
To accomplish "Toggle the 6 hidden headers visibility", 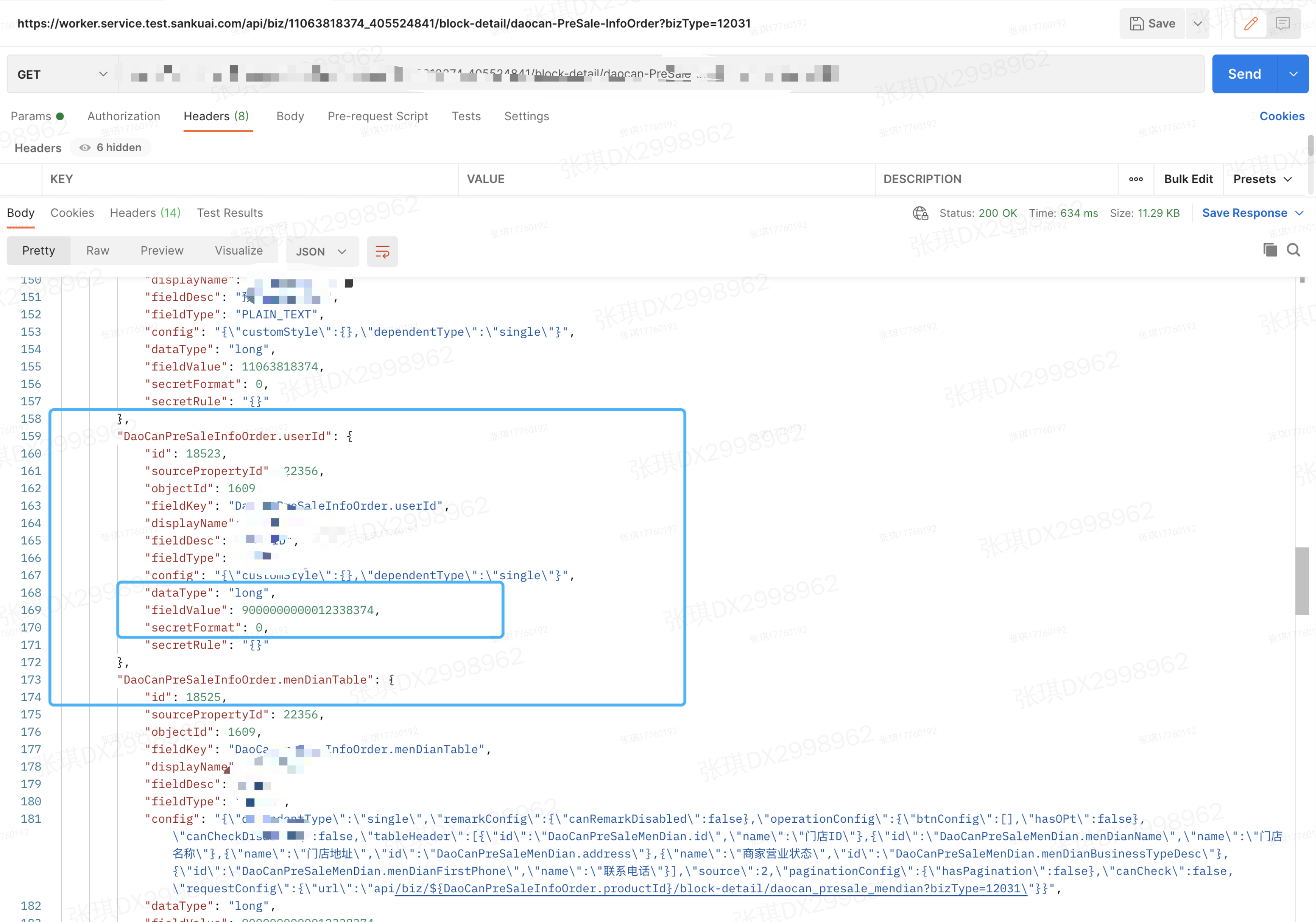I will 111,148.
